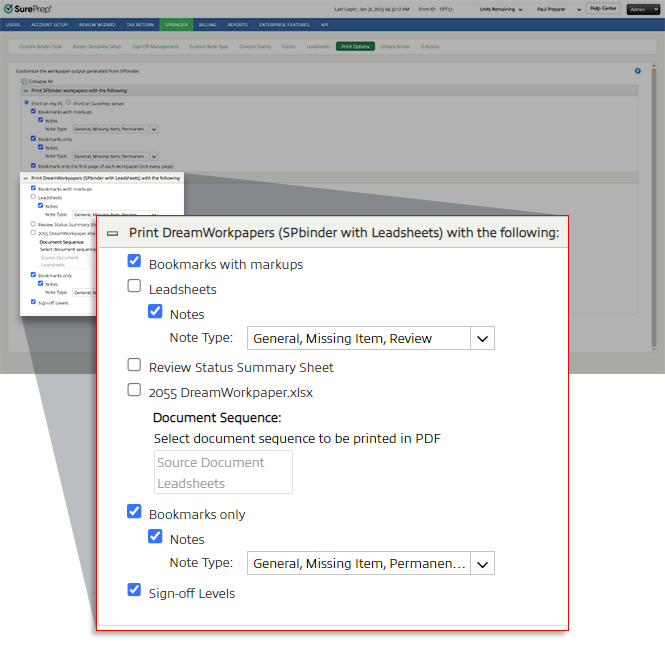665x653 pixels.
Task: Collapse the Print SPbinder workpapers section
Action: click(x=25, y=91)
